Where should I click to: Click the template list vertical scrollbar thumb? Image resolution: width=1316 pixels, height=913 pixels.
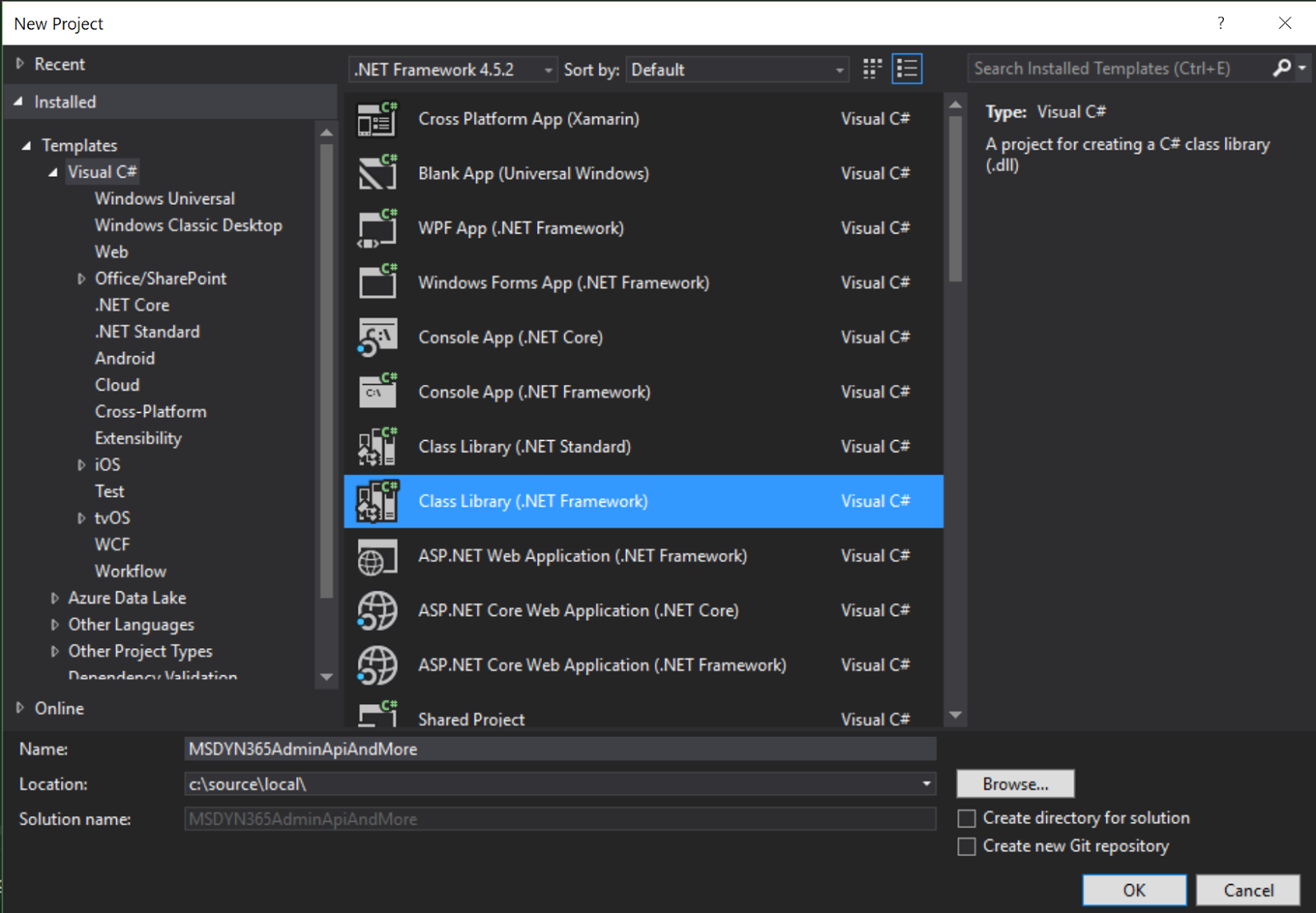click(955, 198)
